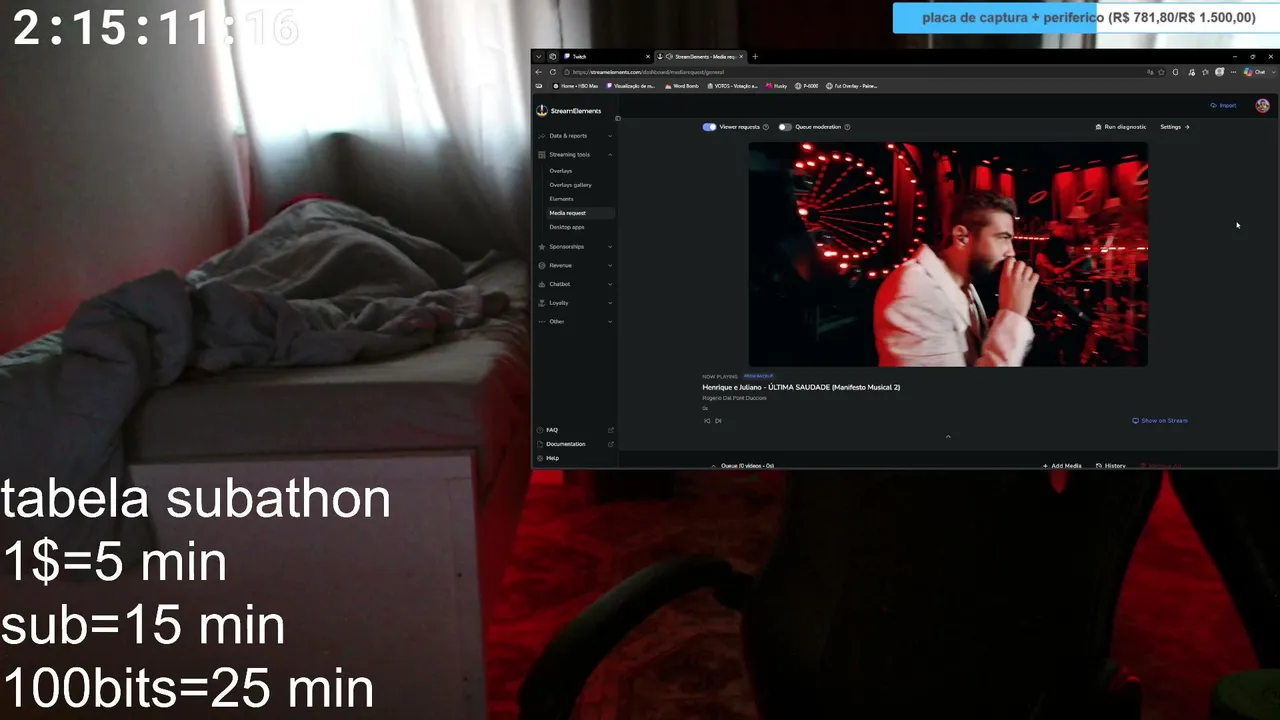The image size is (1280, 720).
Task: Open the StreamElements account avatar
Action: 1262,106
